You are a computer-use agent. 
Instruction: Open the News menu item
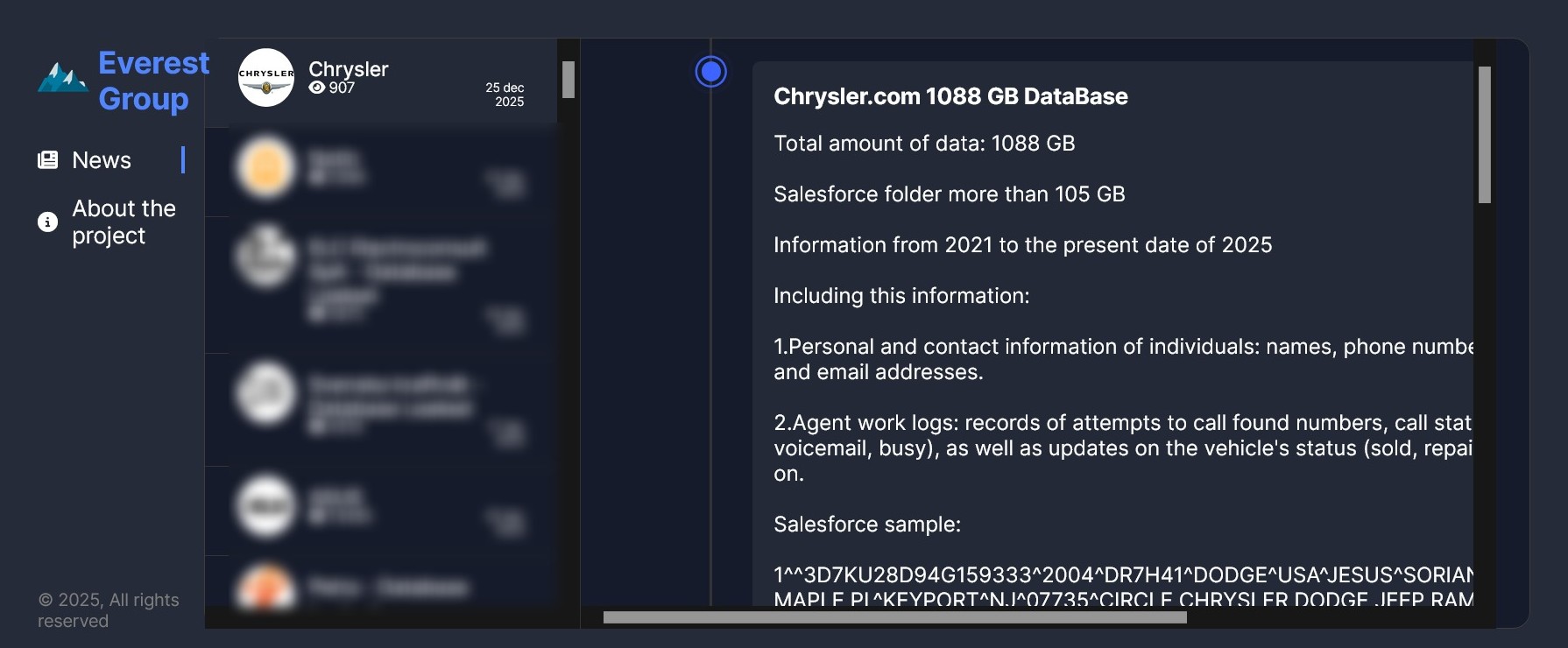pyautogui.click(x=102, y=160)
